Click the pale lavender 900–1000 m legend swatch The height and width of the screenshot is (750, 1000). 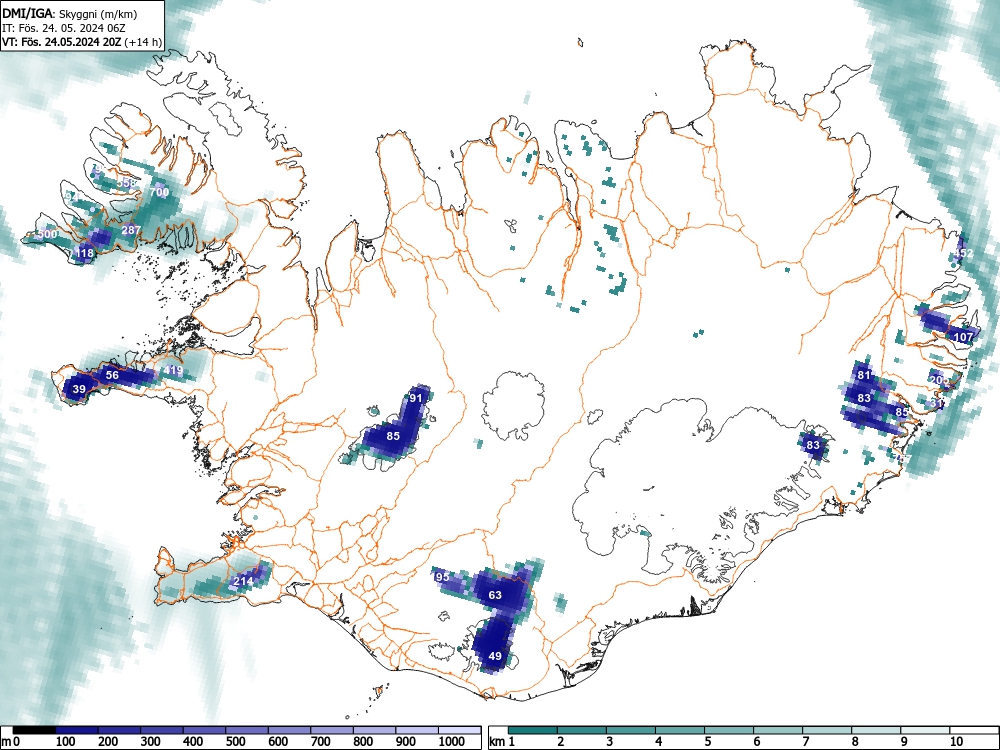tap(417, 730)
